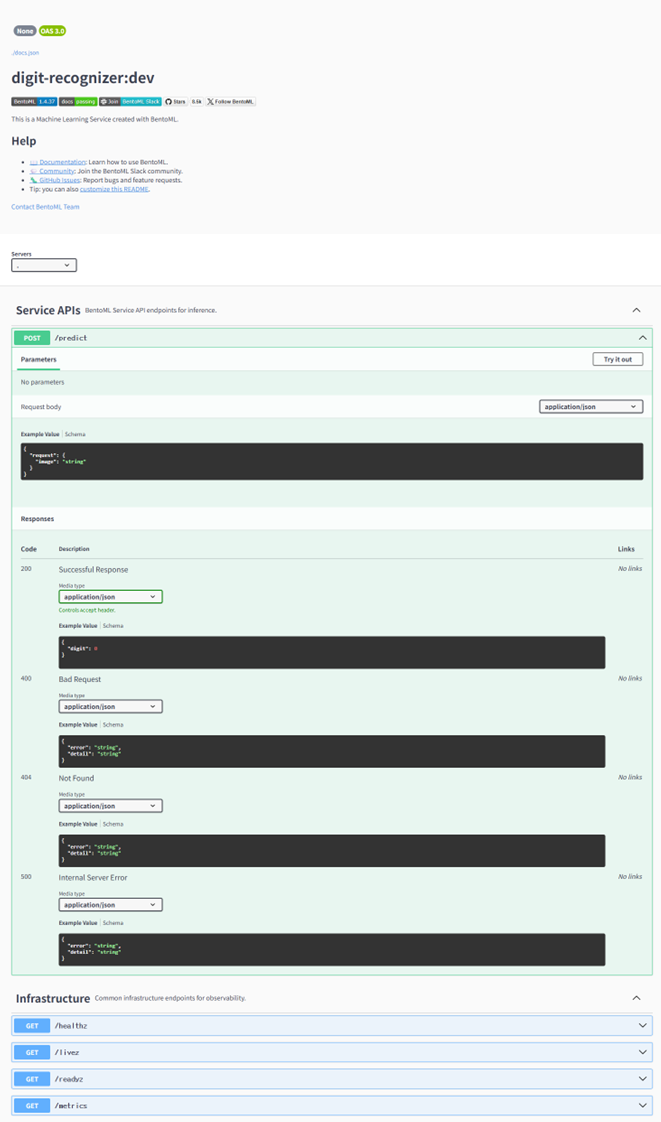Open the 500 response media type dropdown

click(x=110, y=904)
